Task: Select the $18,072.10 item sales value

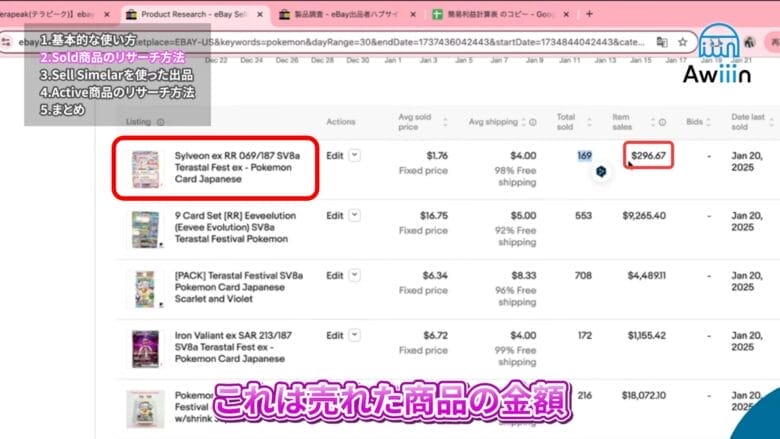Action: [644, 395]
